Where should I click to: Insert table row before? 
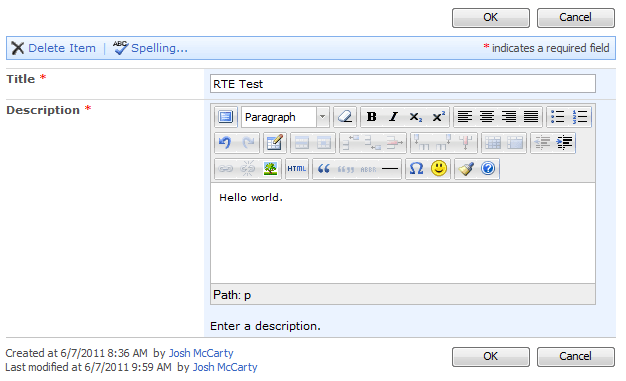click(351, 143)
